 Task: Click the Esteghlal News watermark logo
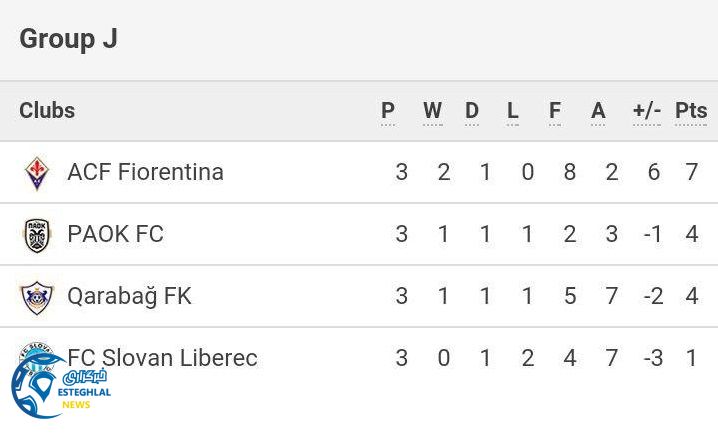(x=60, y=386)
